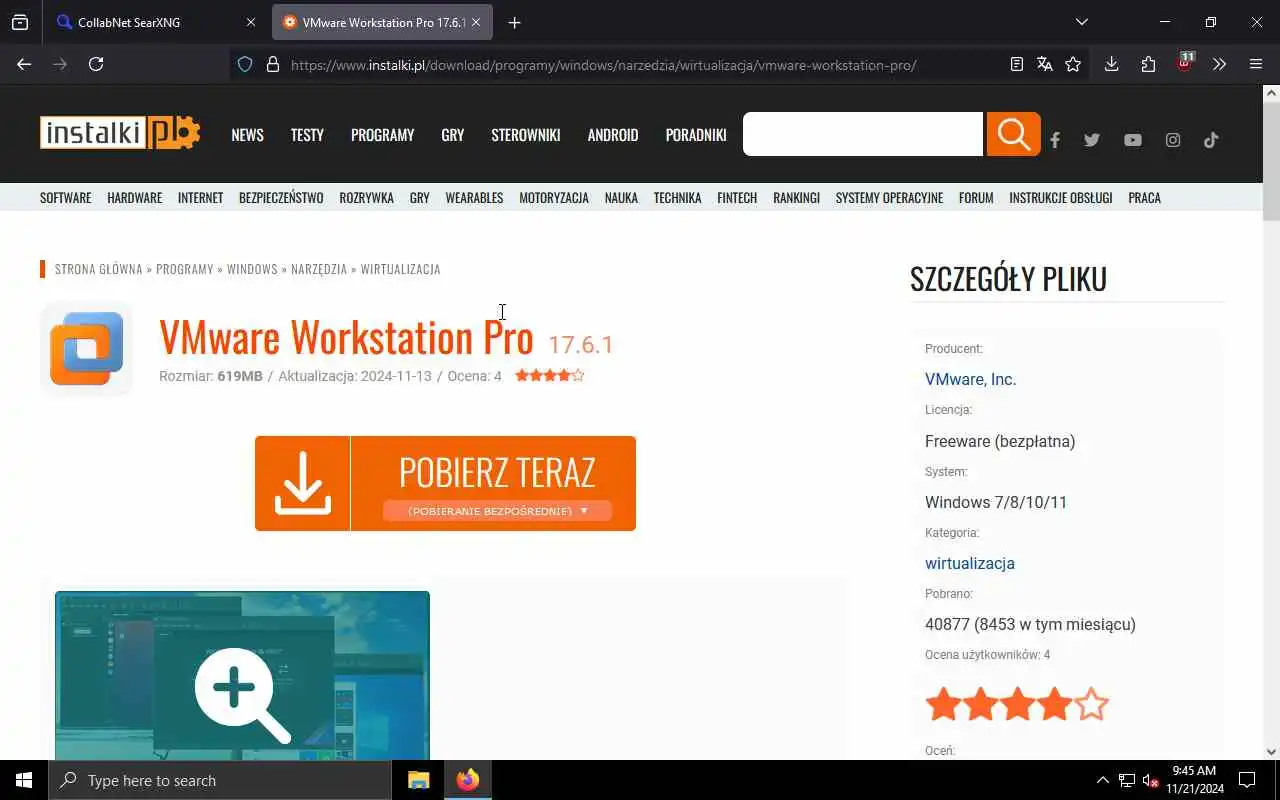Open File Explorer from the taskbar
The image size is (1280, 800).
click(418, 780)
